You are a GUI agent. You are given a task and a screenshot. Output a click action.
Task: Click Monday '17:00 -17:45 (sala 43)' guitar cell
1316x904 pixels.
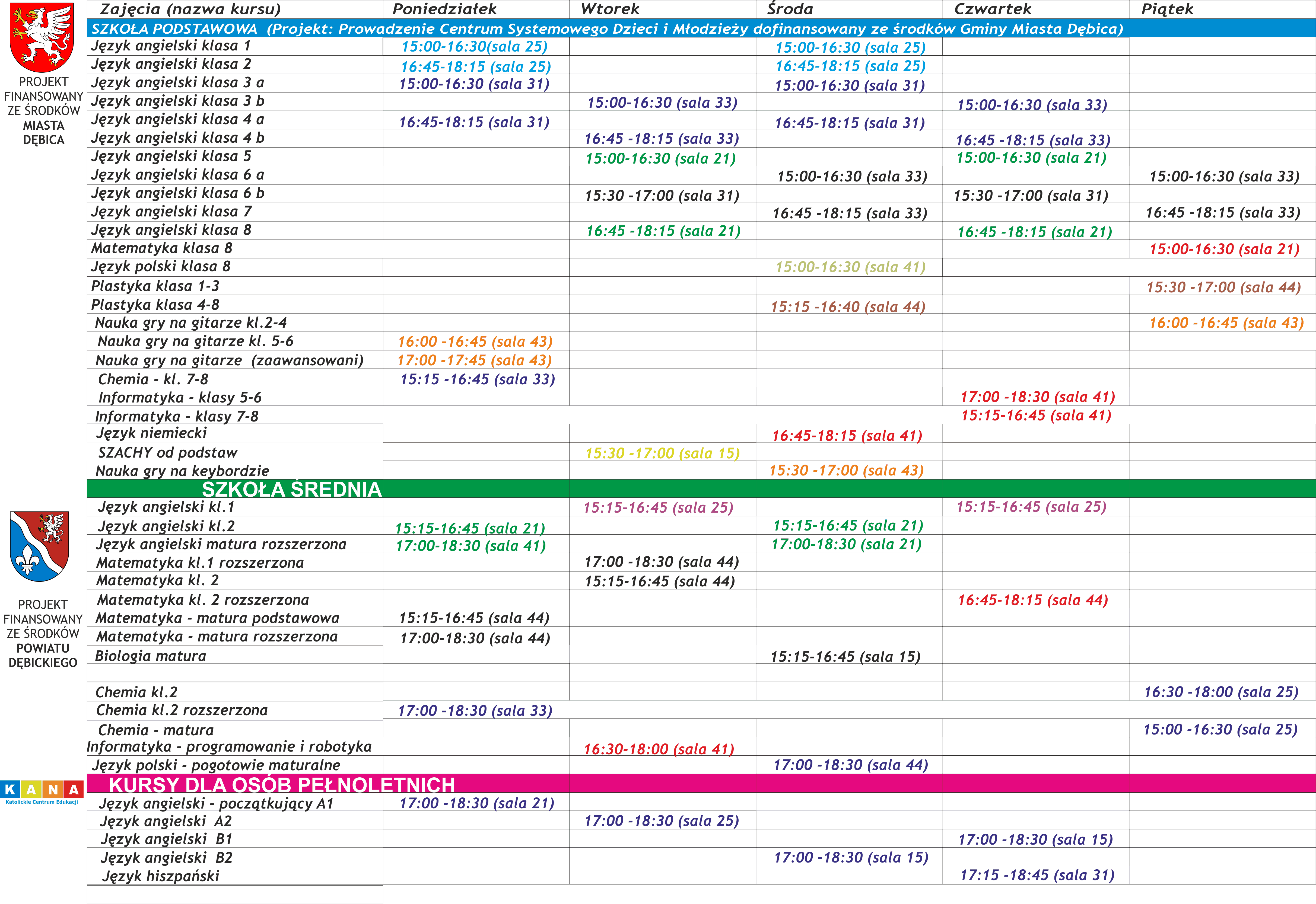[475, 361]
